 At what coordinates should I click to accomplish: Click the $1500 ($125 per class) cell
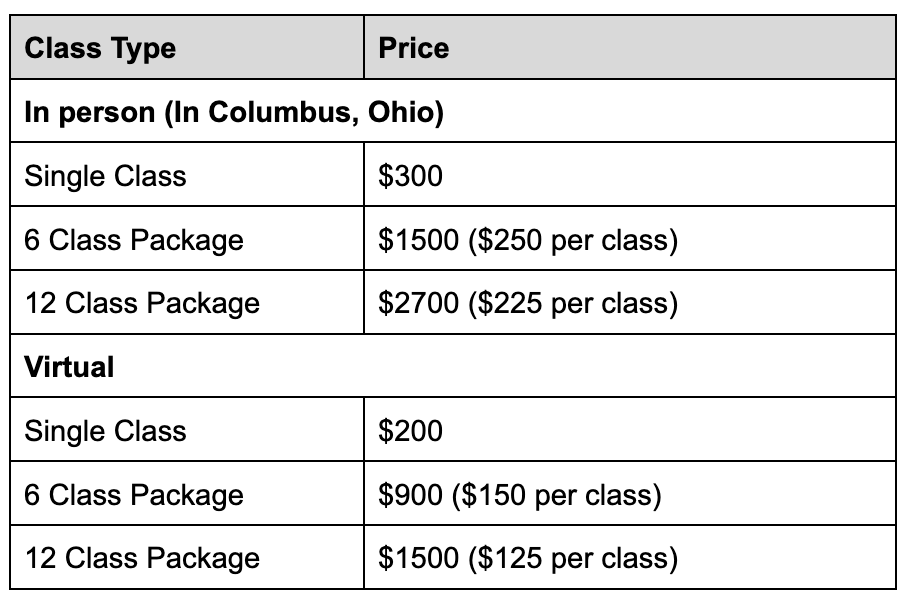[630, 558]
